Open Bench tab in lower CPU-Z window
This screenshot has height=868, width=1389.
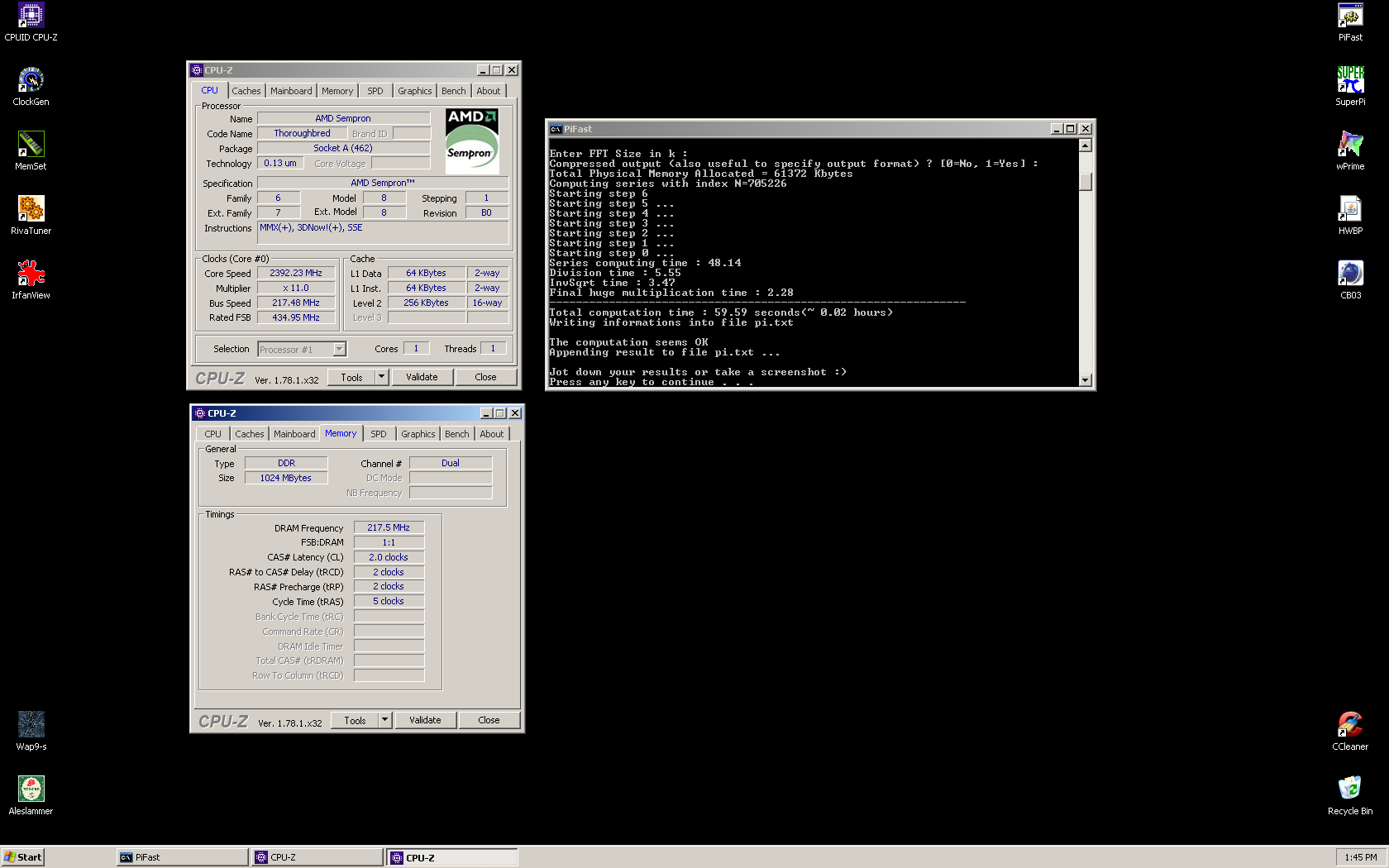(x=457, y=434)
